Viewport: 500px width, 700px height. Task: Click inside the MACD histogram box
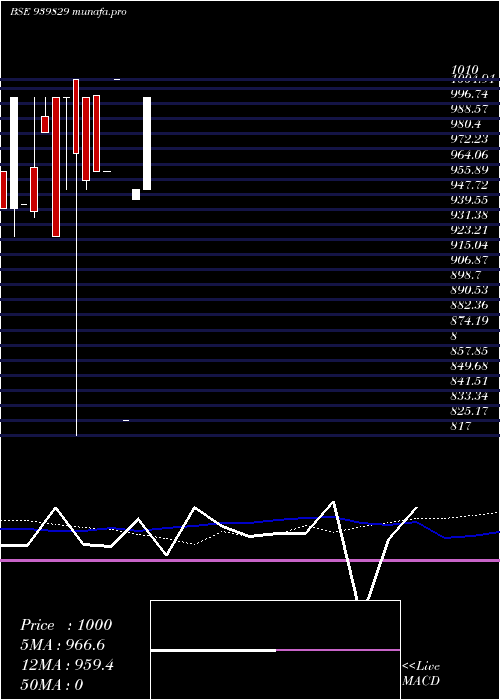point(275,650)
